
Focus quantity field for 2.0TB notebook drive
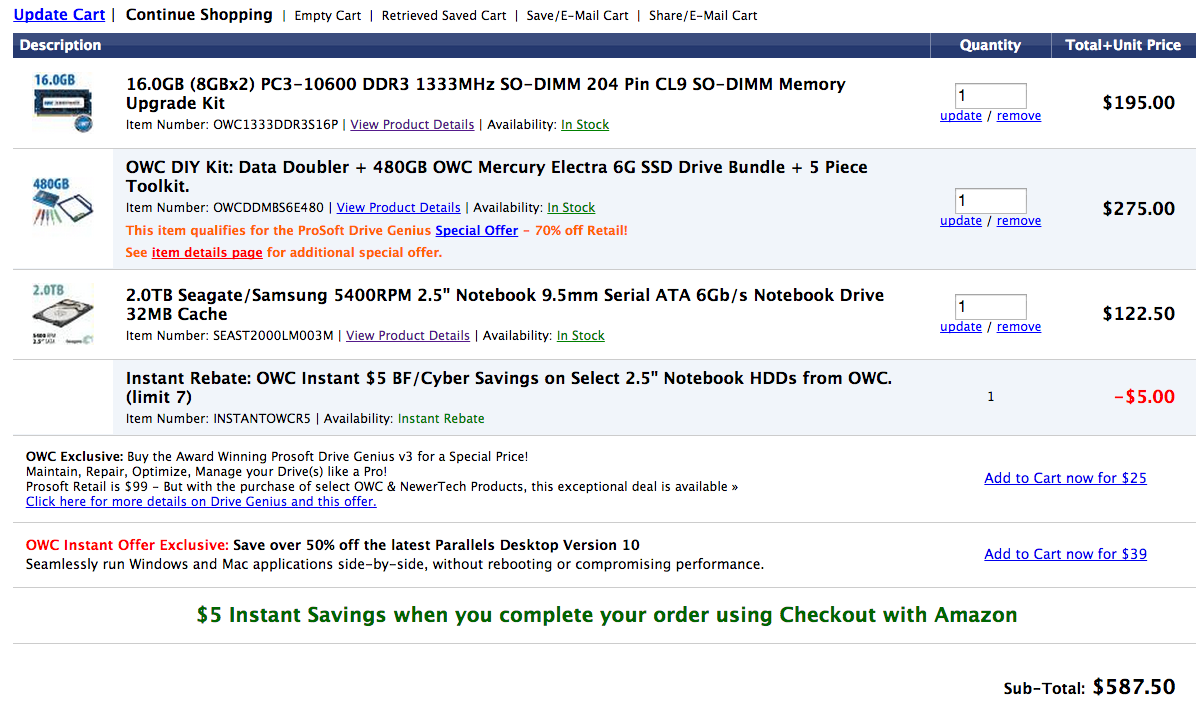point(990,307)
